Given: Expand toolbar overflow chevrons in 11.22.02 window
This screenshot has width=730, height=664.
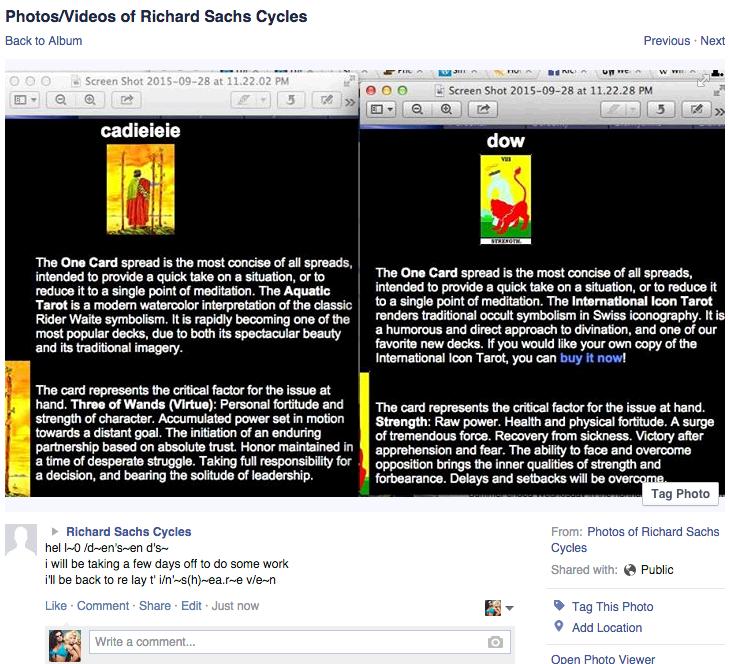Looking at the screenshot, I should (350, 102).
